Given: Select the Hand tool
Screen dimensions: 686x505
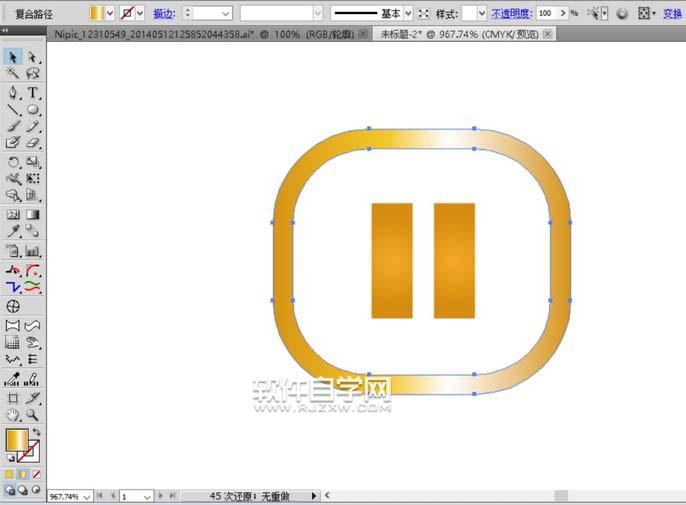Looking at the screenshot, I should pos(13,414).
